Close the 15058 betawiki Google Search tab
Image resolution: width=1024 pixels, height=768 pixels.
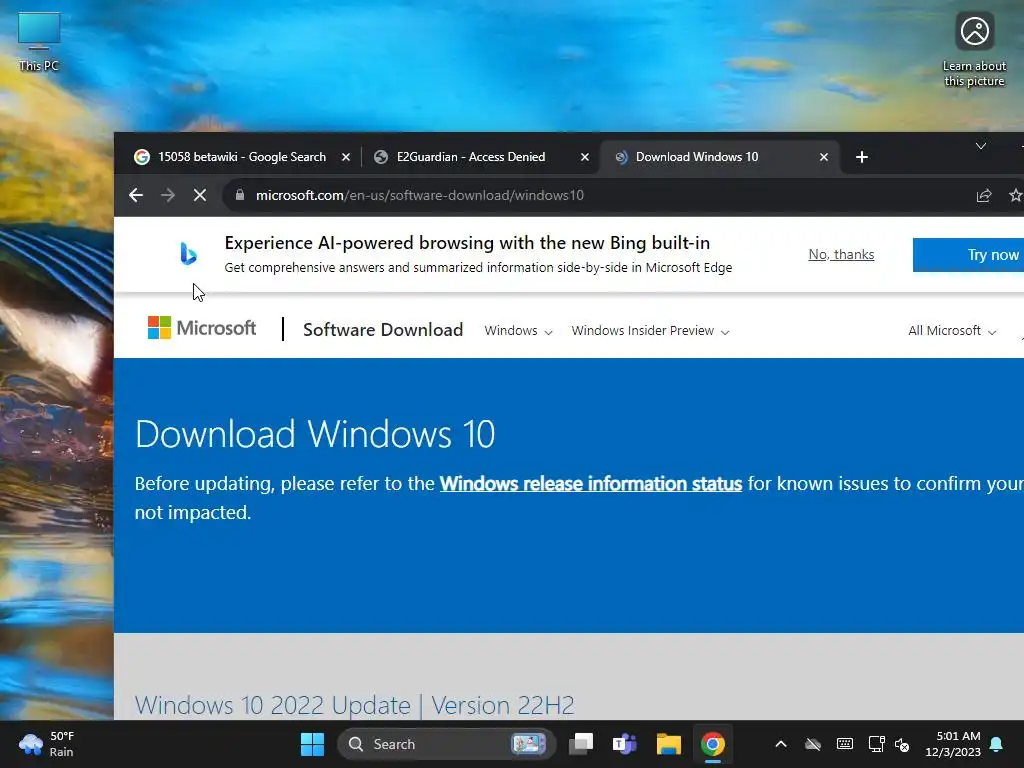click(346, 157)
